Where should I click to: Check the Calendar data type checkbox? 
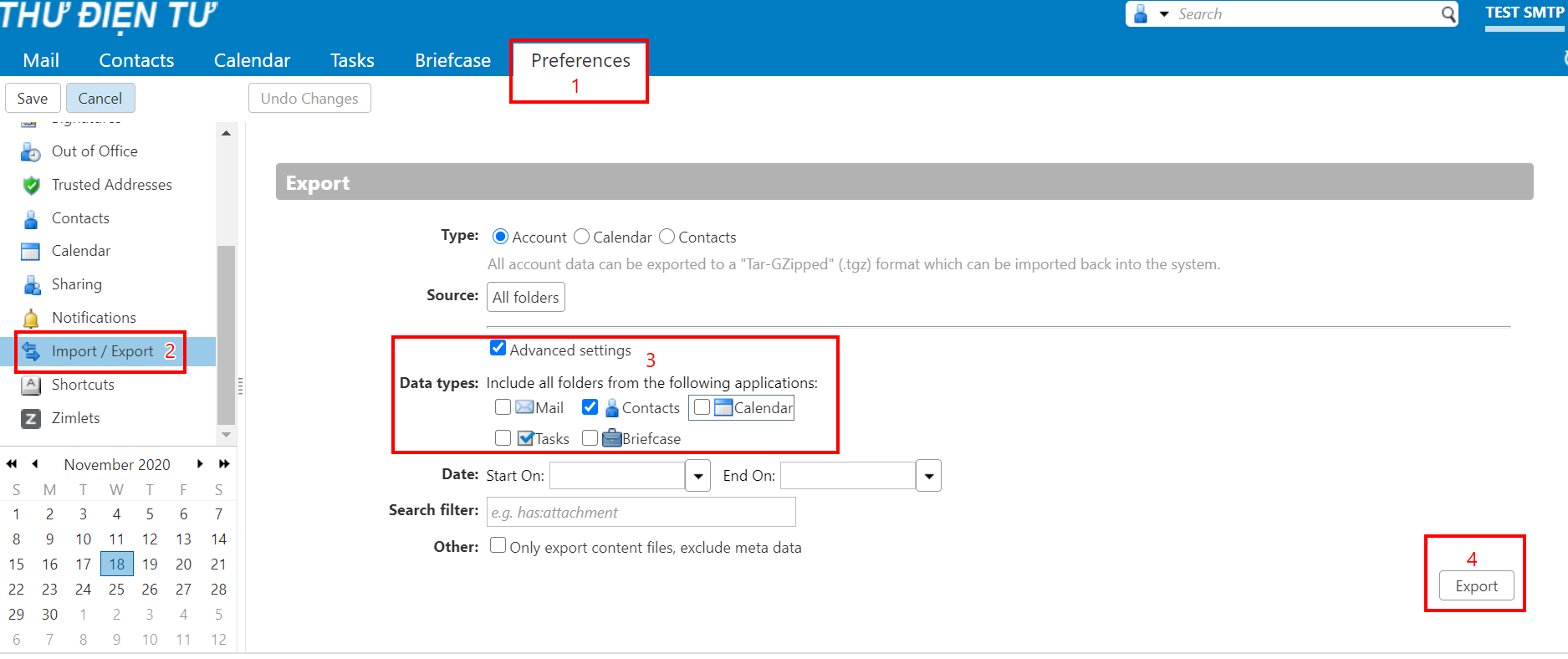(x=702, y=407)
